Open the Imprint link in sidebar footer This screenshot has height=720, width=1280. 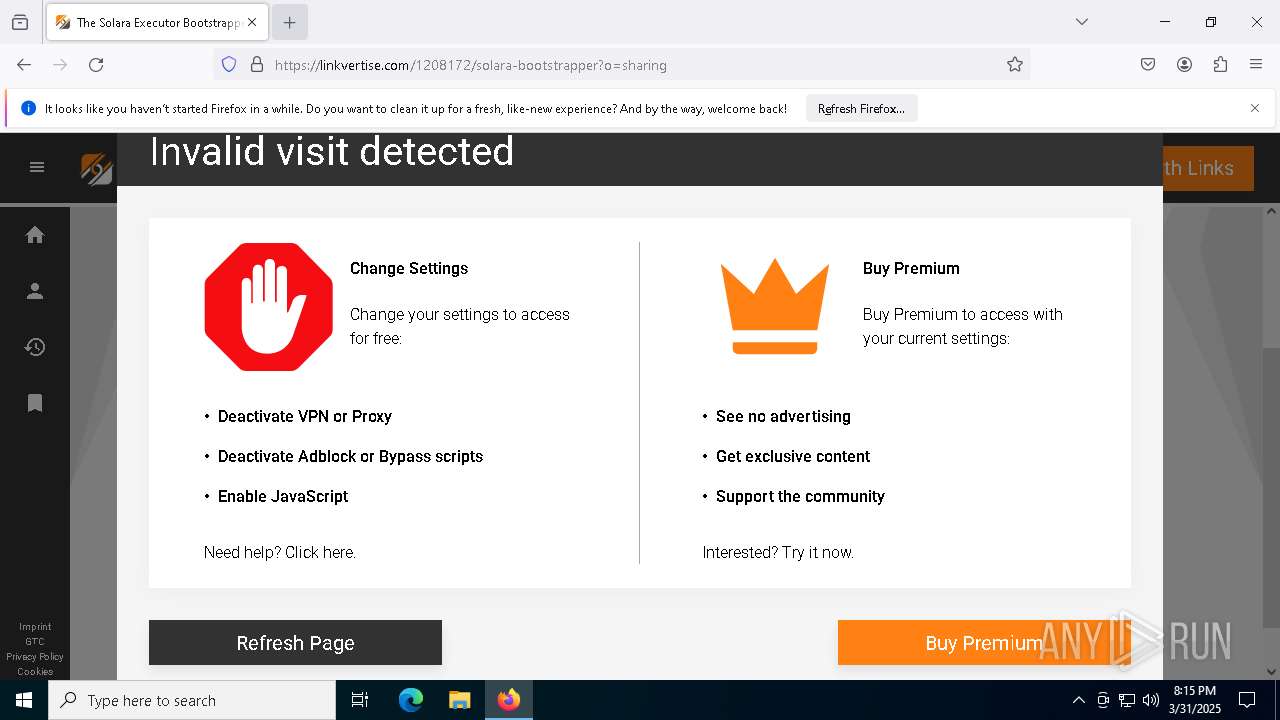35,627
